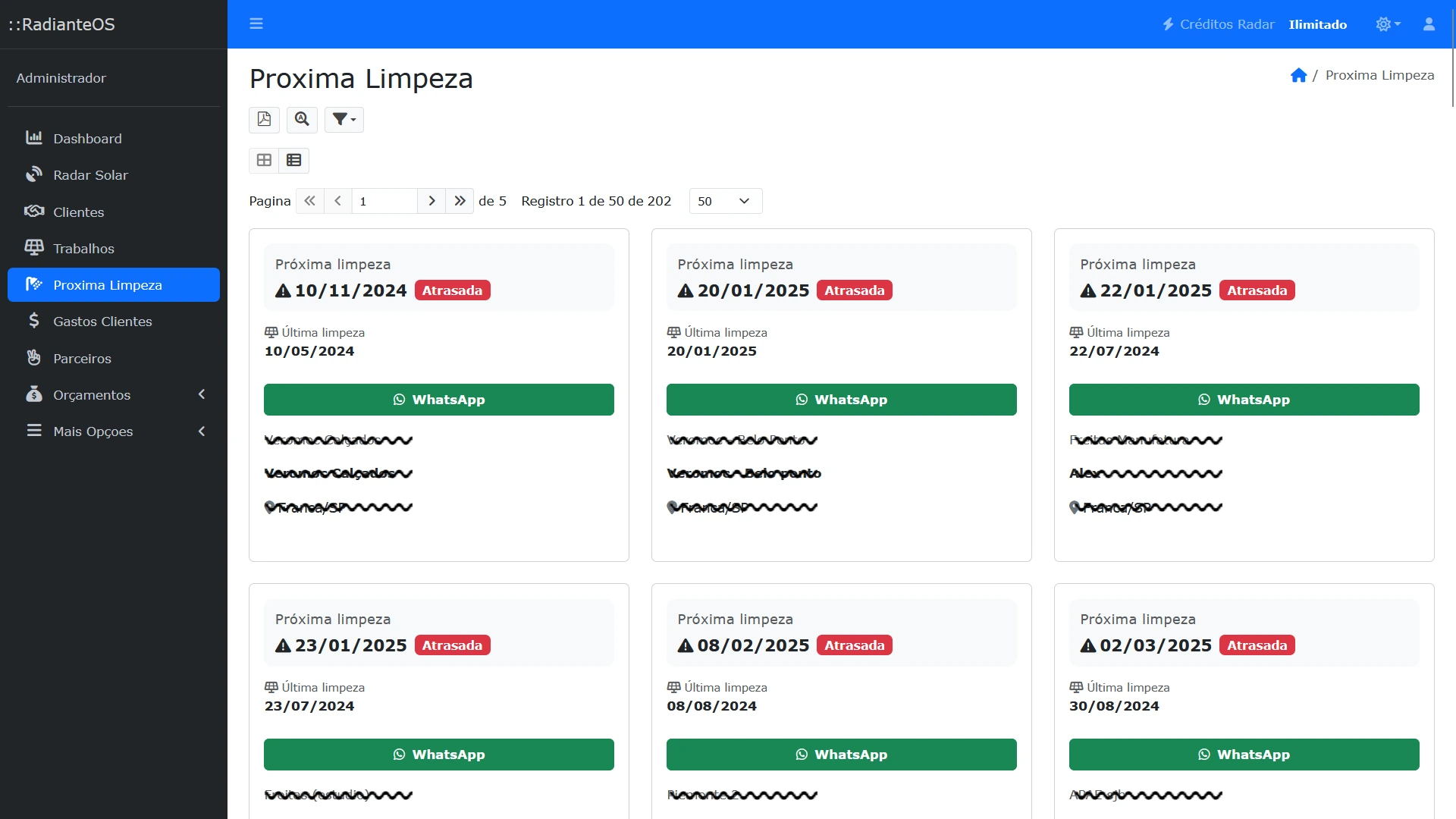Click the Dashboard chart icon
The width and height of the screenshot is (1456, 819).
point(34,138)
